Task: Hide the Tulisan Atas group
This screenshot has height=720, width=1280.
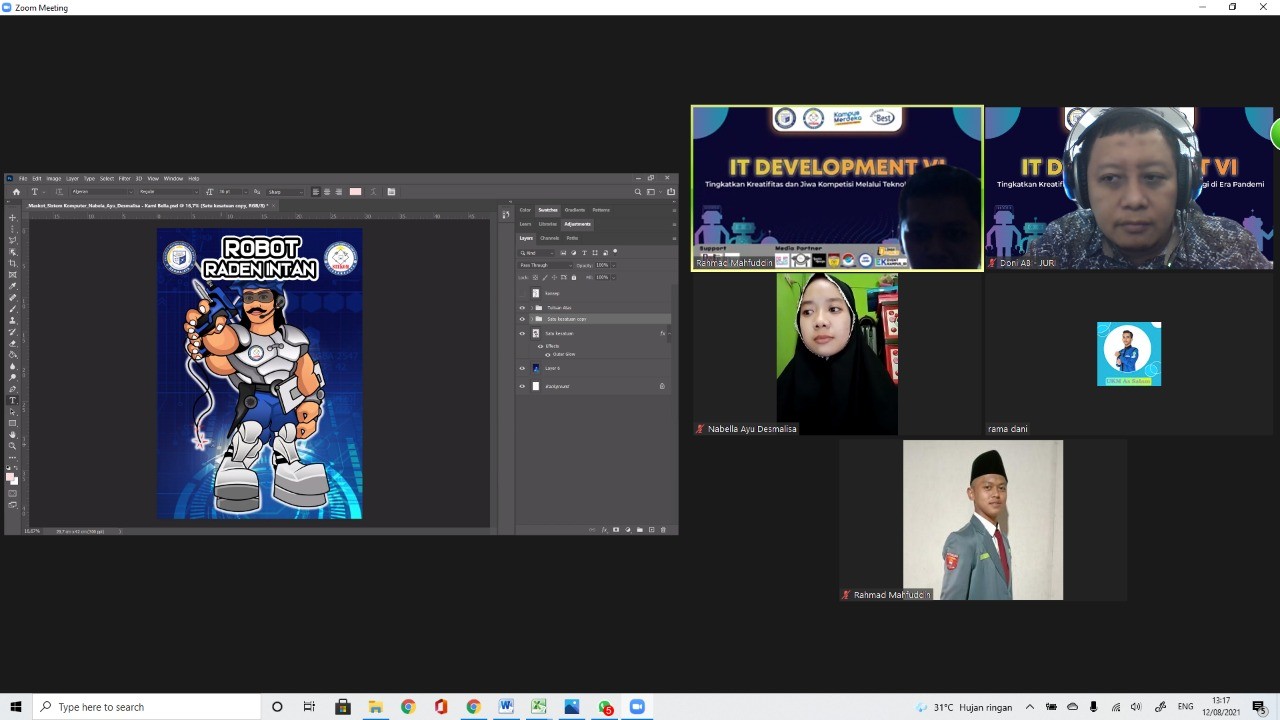Action: [x=522, y=308]
